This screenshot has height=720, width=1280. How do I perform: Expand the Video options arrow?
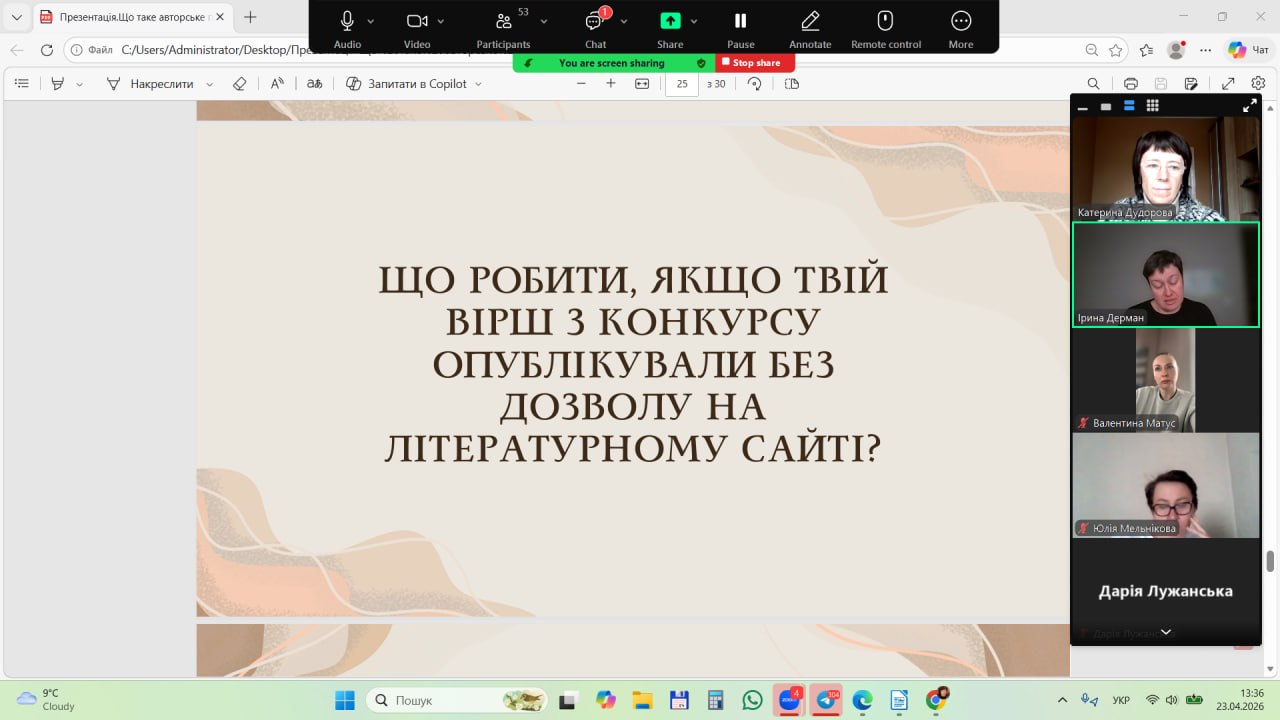point(441,21)
